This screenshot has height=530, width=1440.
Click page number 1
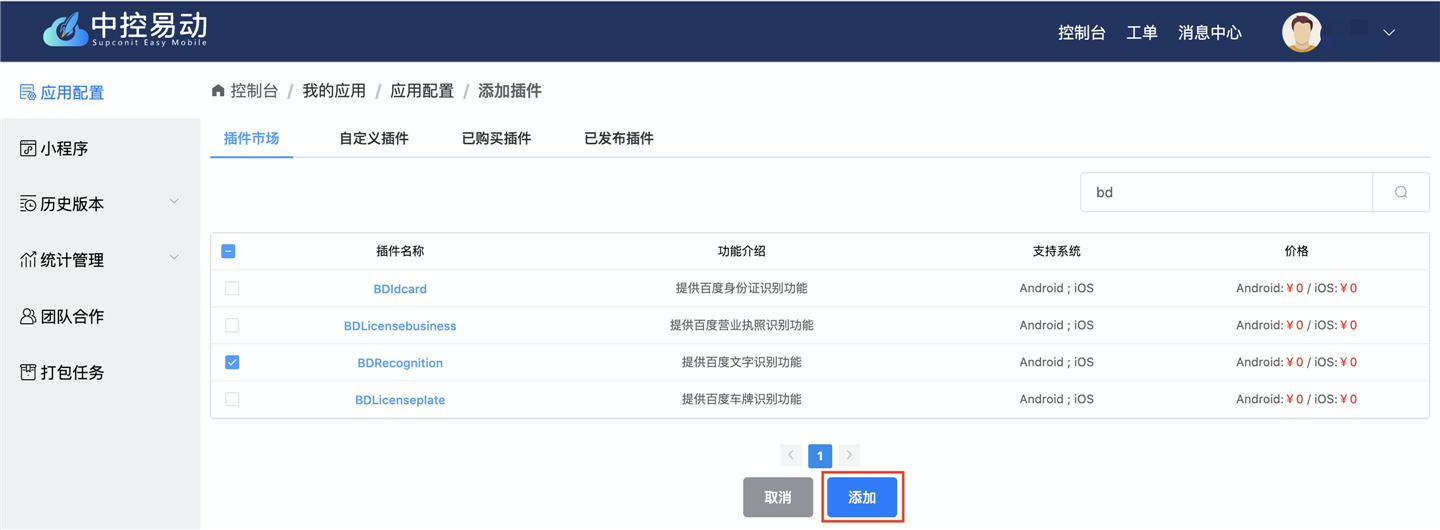[x=820, y=455]
